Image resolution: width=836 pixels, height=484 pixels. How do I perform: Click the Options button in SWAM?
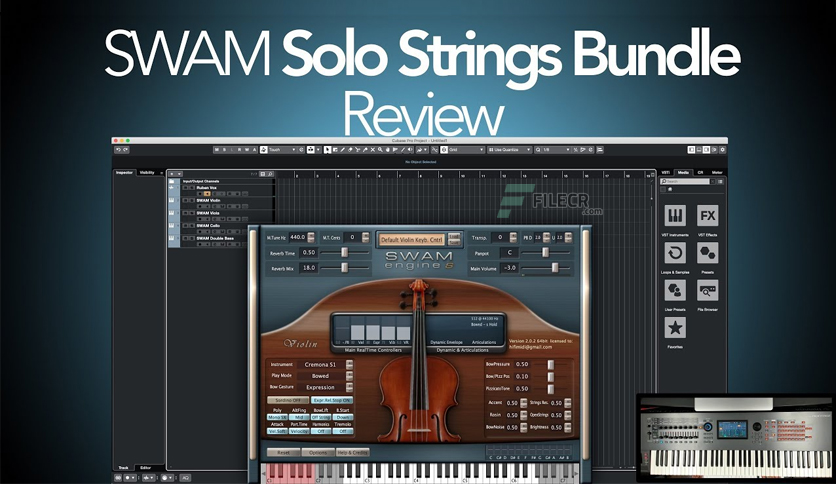coord(318,453)
